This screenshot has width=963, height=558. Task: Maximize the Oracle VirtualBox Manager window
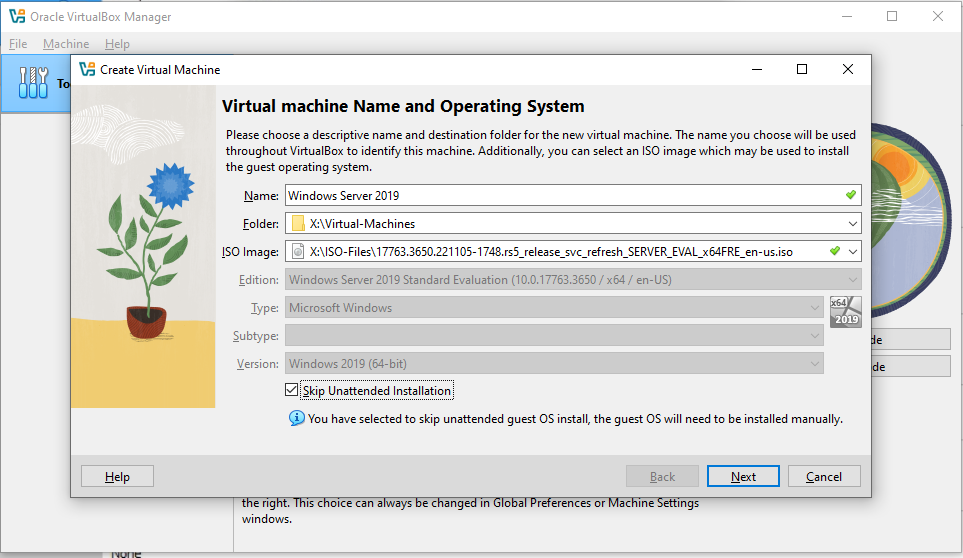click(x=892, y=17)
